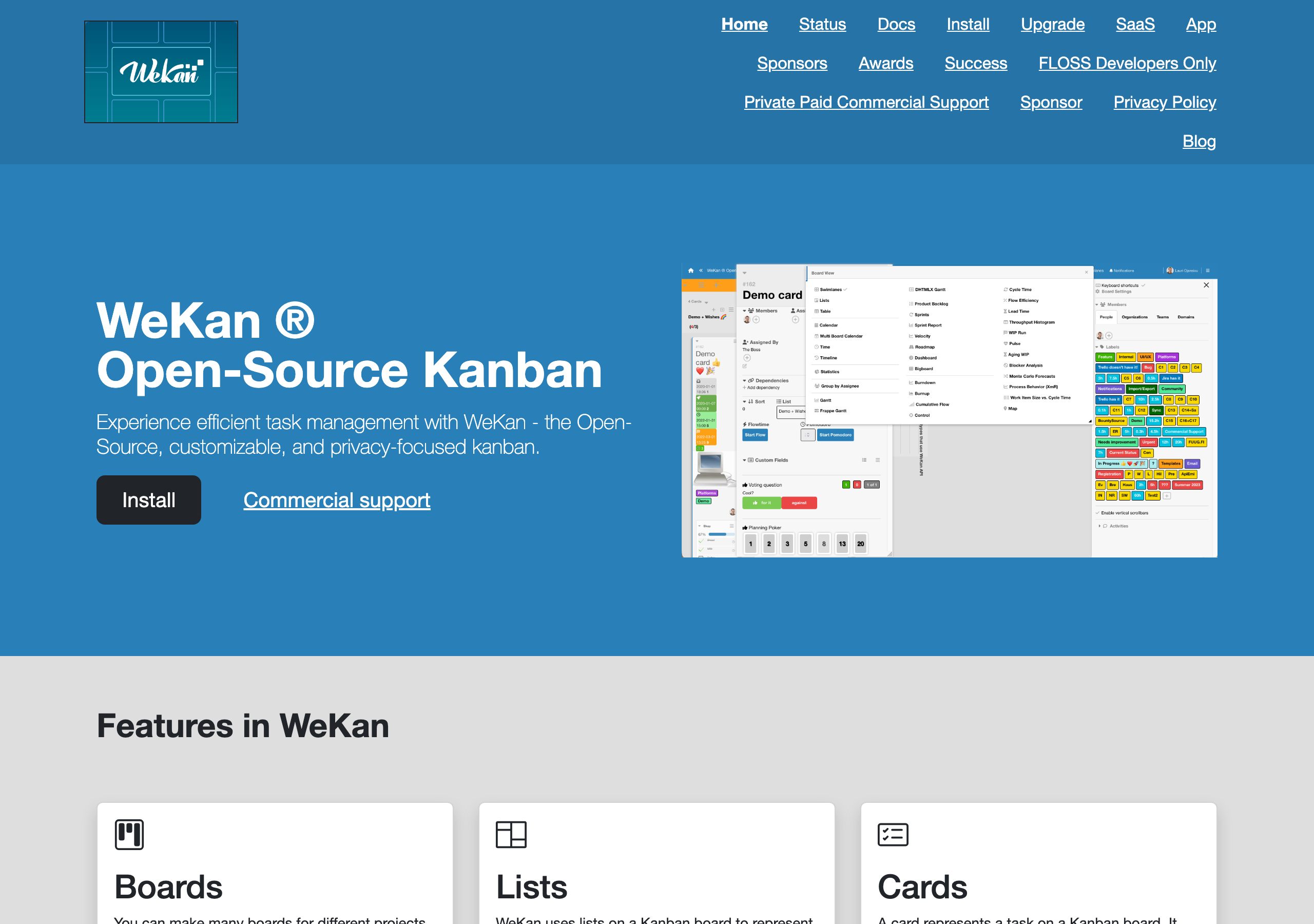This screenshot has width=1314, height=924.
Task: Open the Upgrade page link
Action: click(x=1052, y=25)
